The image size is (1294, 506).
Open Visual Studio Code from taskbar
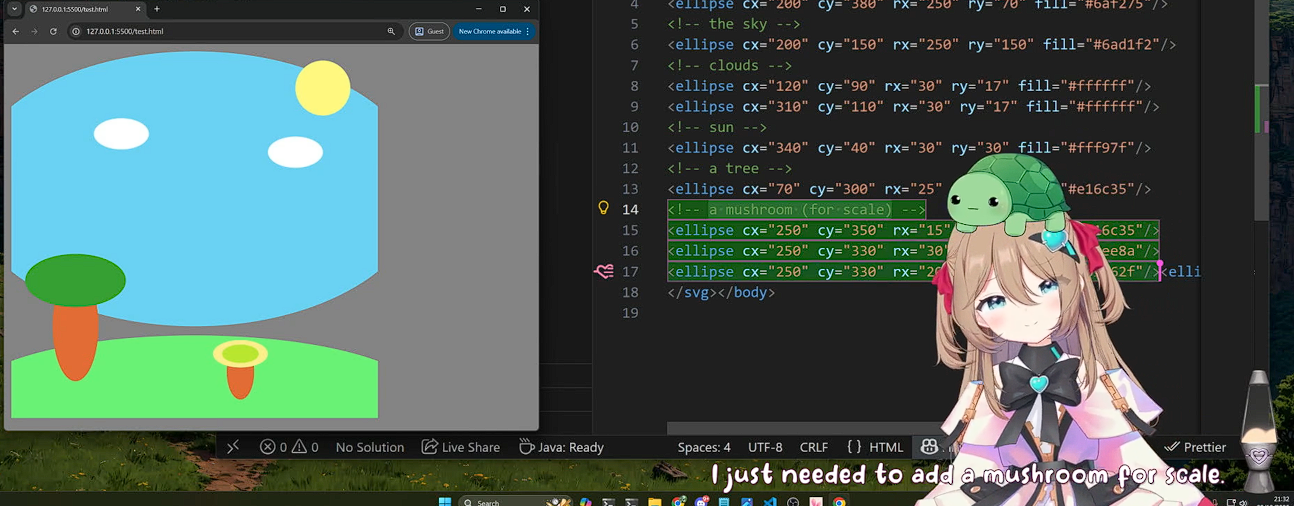(769, 502)
